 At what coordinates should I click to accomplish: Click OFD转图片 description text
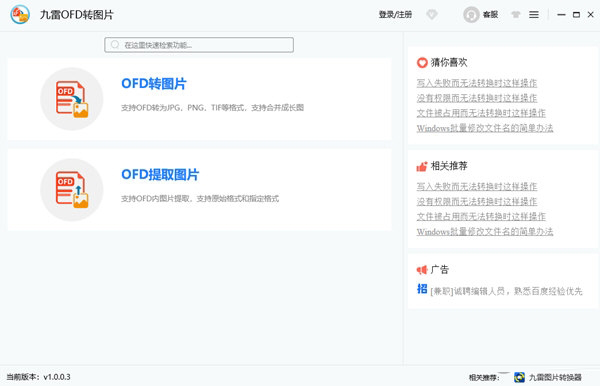212,107
